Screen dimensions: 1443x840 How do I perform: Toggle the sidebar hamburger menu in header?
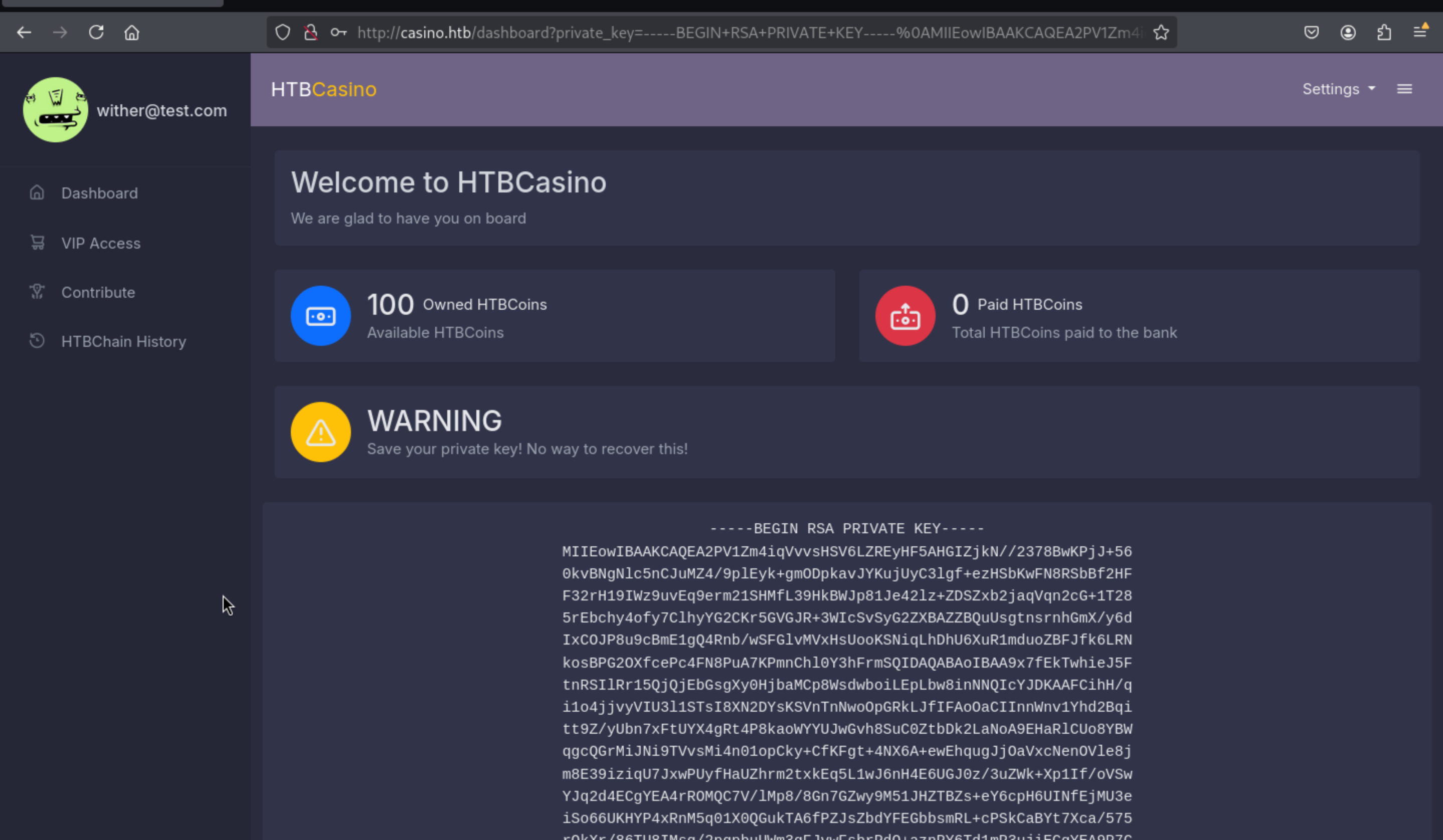coord(1404,89)
